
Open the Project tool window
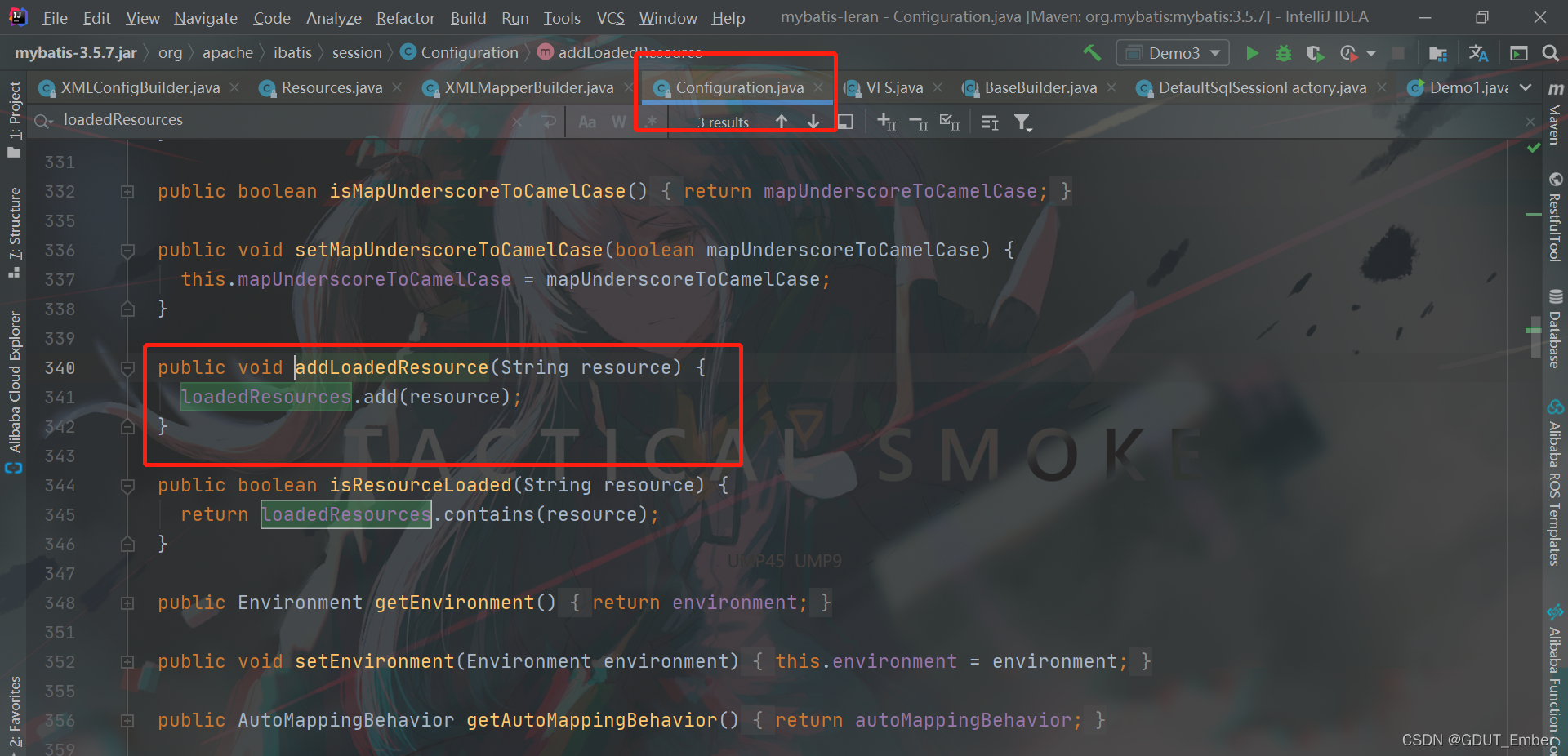click(14, 118)
